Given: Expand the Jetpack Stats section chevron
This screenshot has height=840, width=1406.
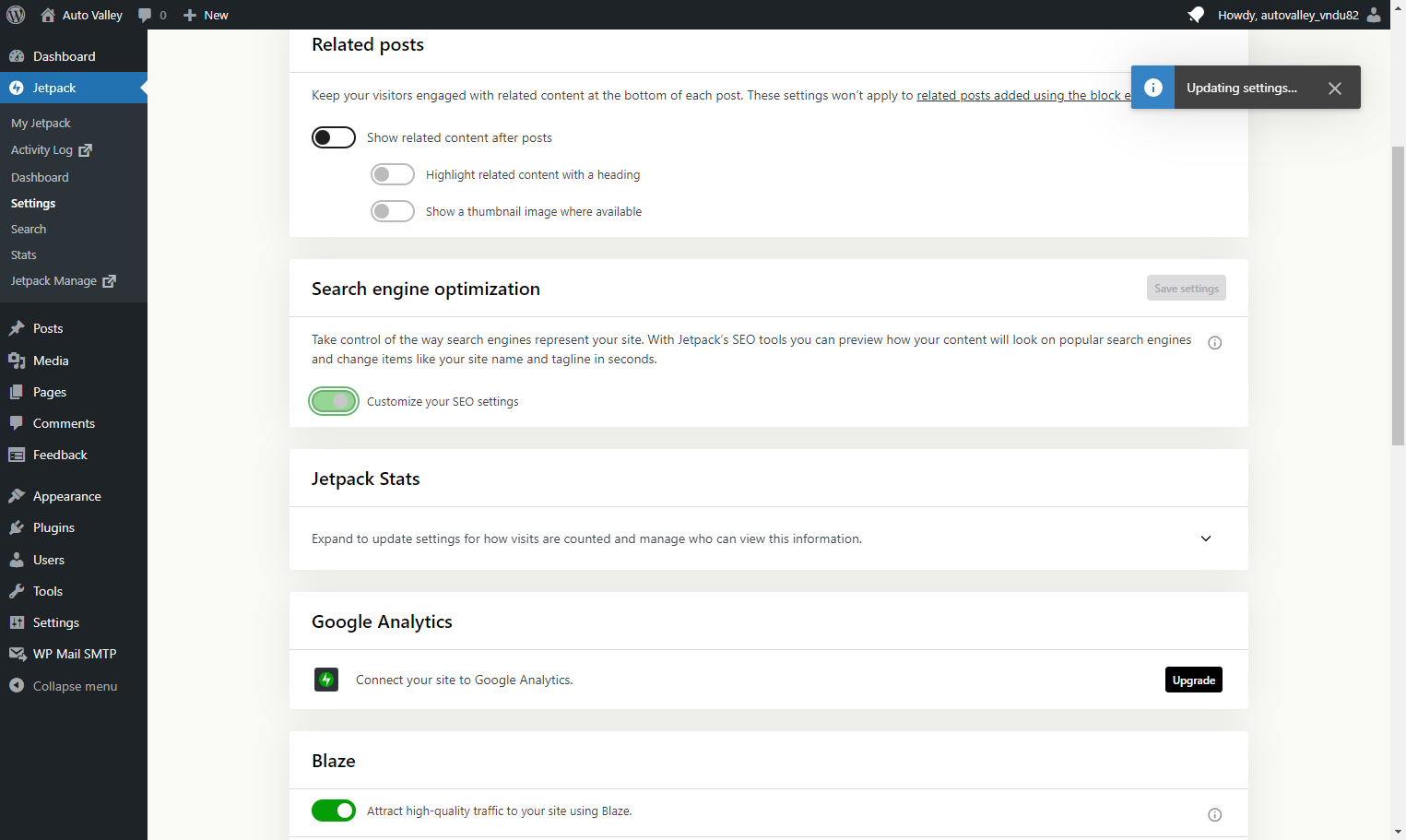Looking at the screenshot, I should tap(1206, 538).
